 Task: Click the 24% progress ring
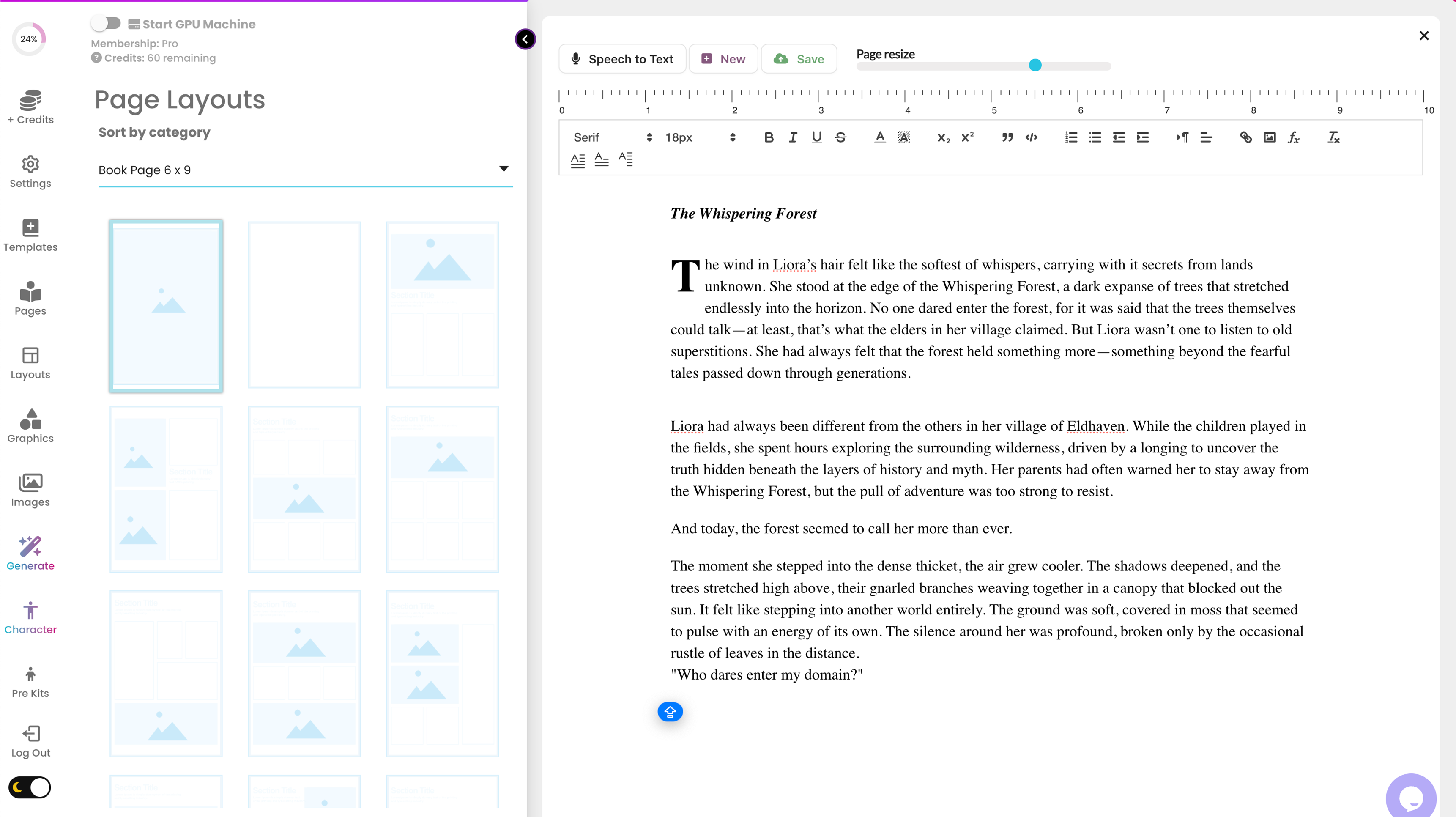coord(29,39)
